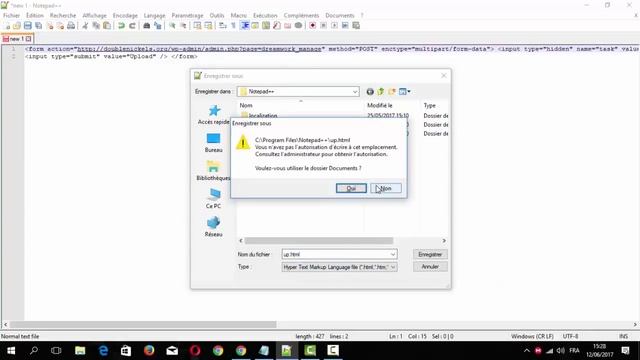640x360 pixels.
Task: Click the New file toolbar icon
Action: tap(7, 26)
